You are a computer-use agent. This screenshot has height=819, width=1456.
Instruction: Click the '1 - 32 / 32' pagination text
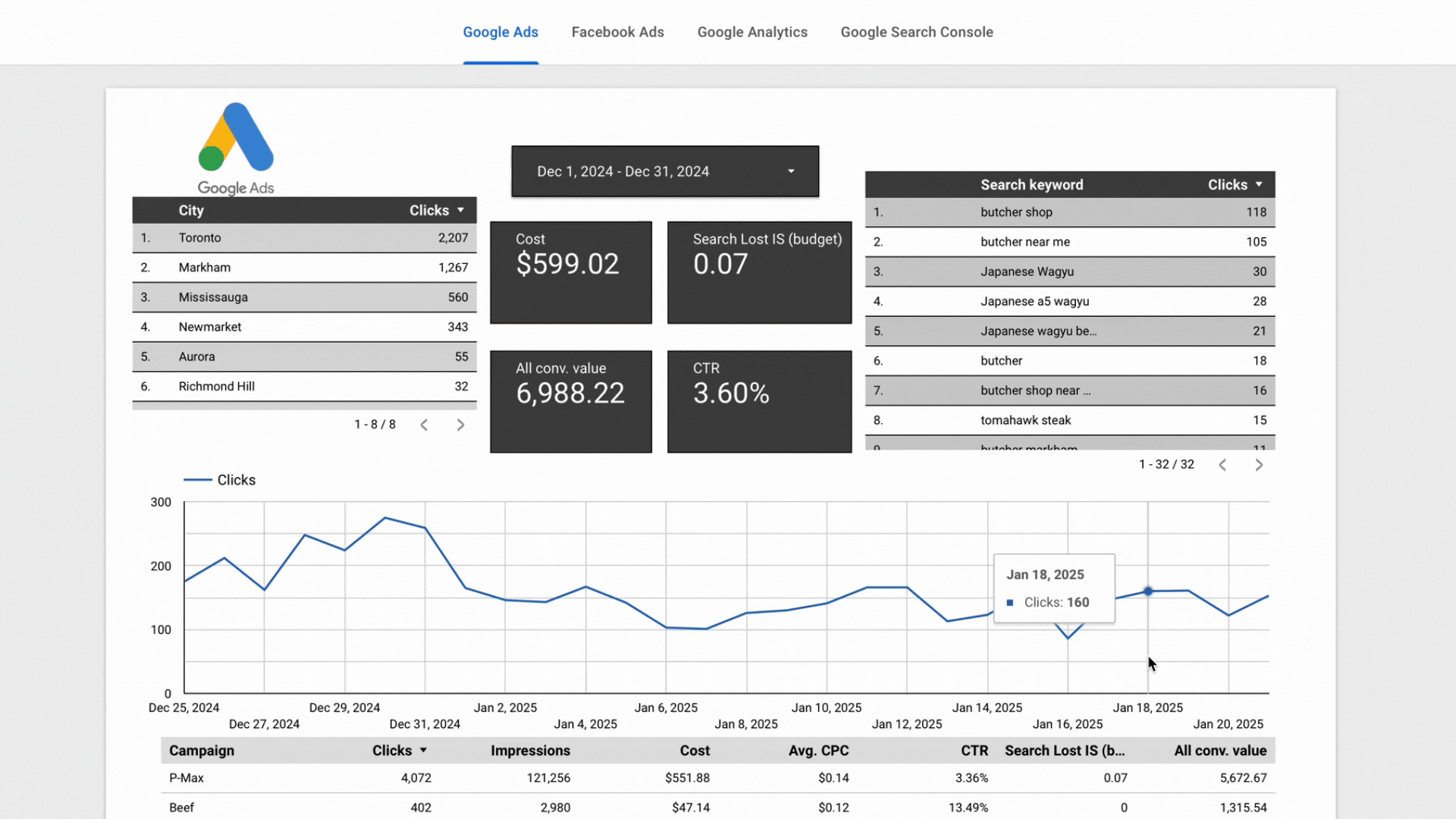(x=1166, y=464)
